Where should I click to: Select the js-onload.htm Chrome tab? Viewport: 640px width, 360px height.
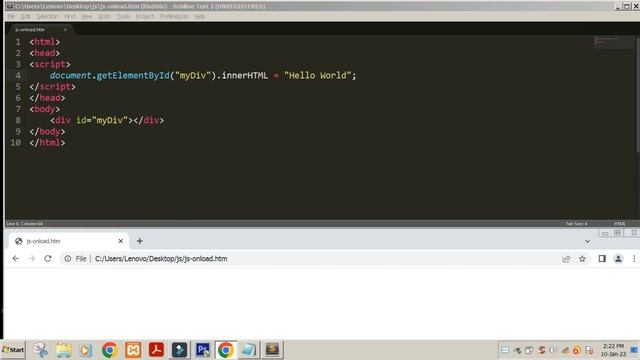69,241
